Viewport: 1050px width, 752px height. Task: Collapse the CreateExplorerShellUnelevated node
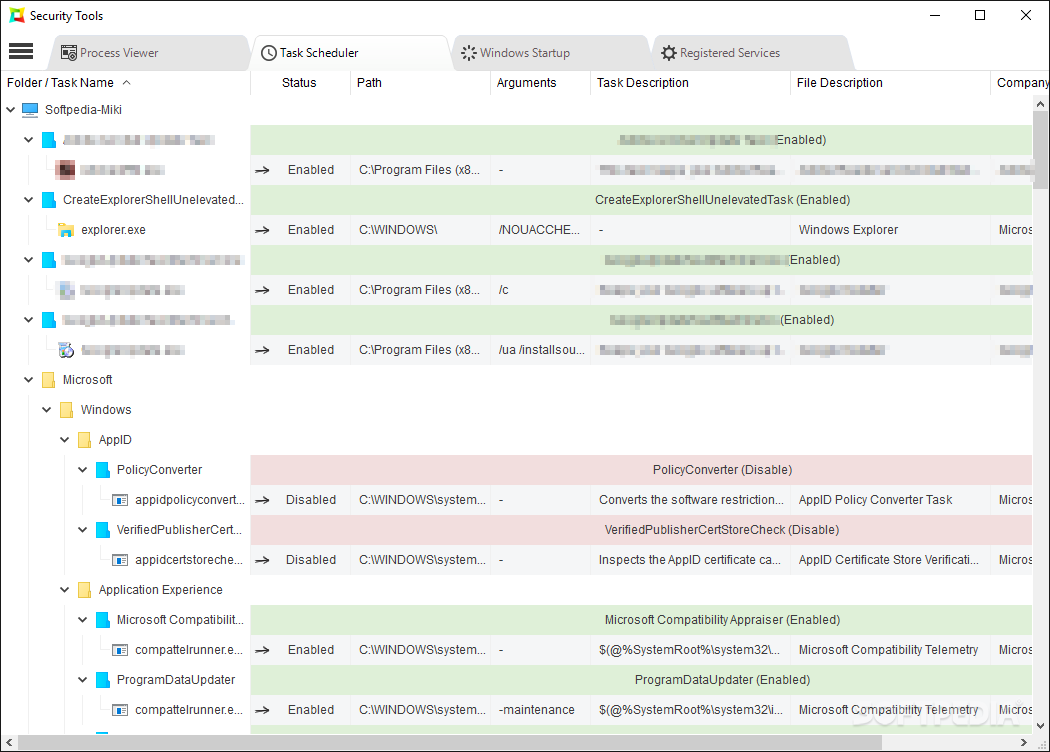(28, 200)
